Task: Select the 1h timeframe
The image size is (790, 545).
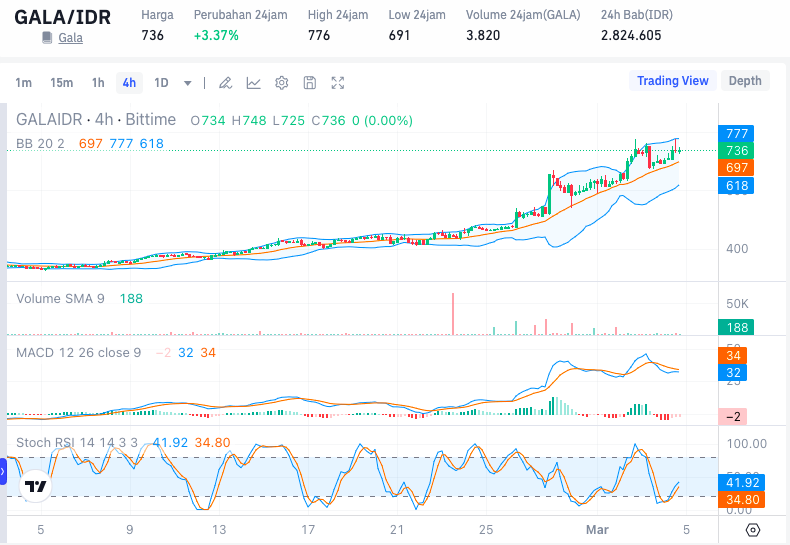Action: [98, 83]
